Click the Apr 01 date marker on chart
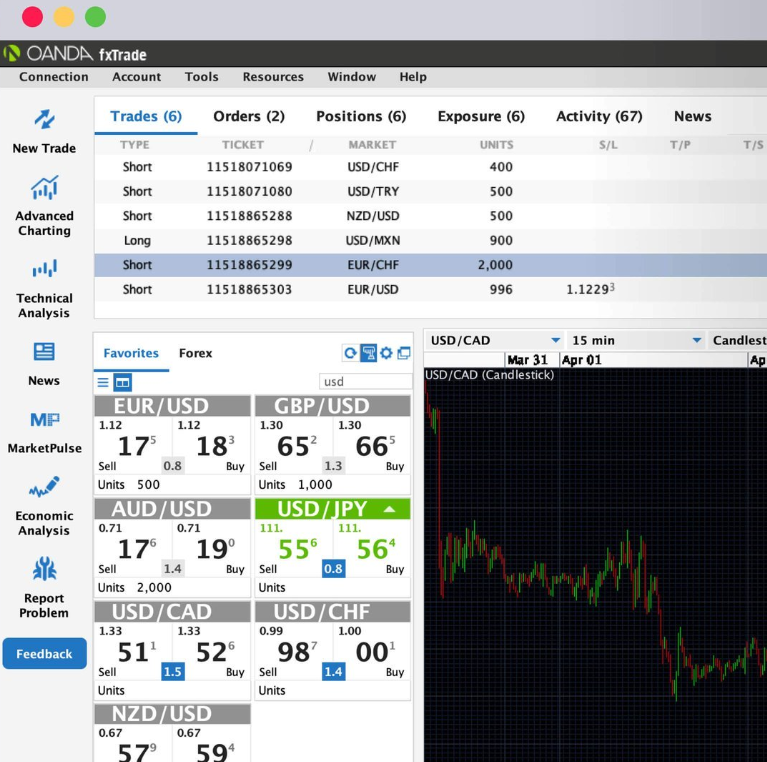The image size is (767, 762). [x=582, y=360]
